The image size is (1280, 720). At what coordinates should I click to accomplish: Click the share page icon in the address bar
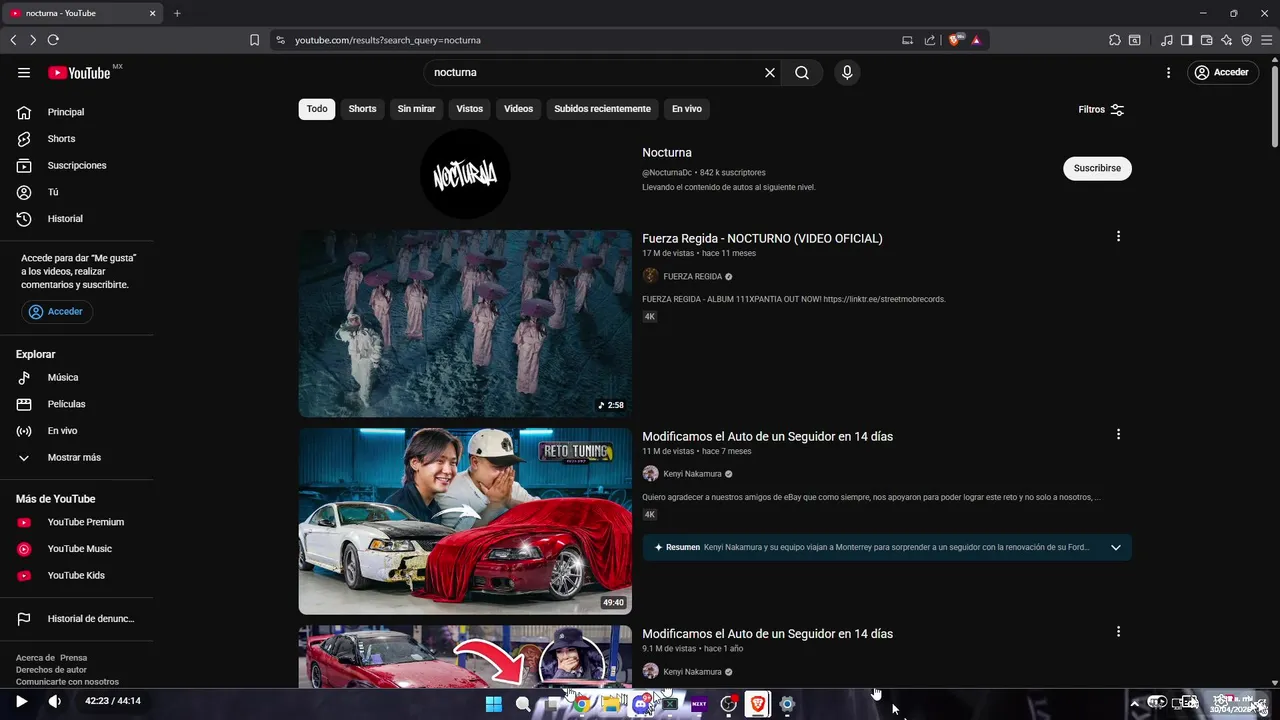click(930, 40)
